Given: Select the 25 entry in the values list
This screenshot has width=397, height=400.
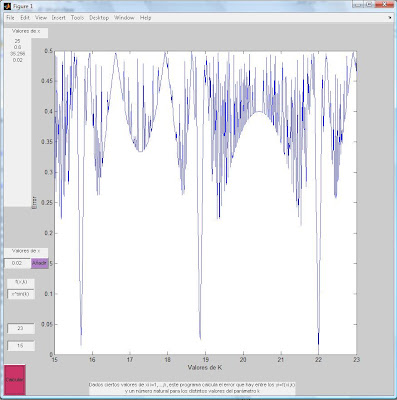Looking at the screenshot, I should tap(17, 41).
